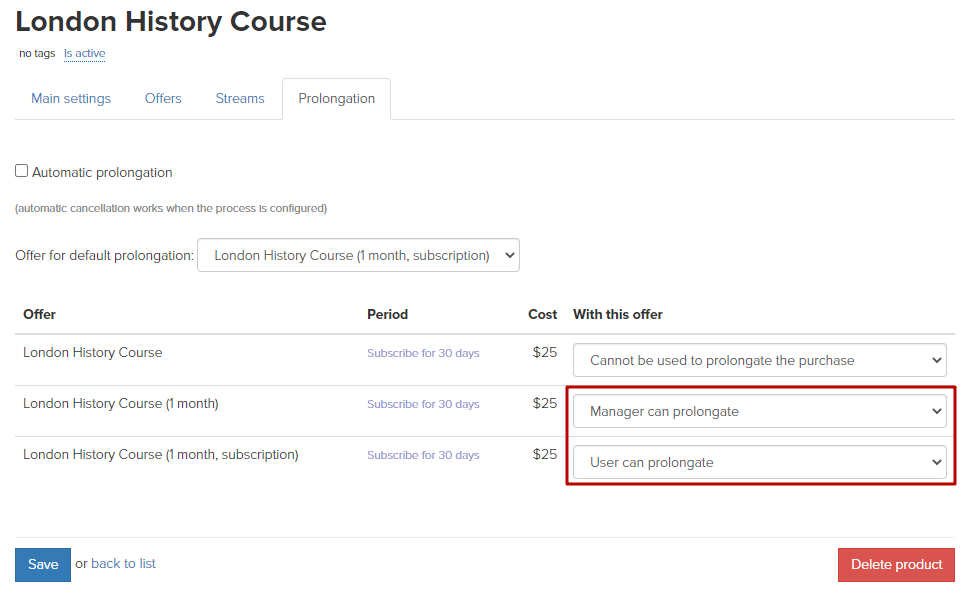Click the 'no tags' label under the title

[x=37, y=54]
